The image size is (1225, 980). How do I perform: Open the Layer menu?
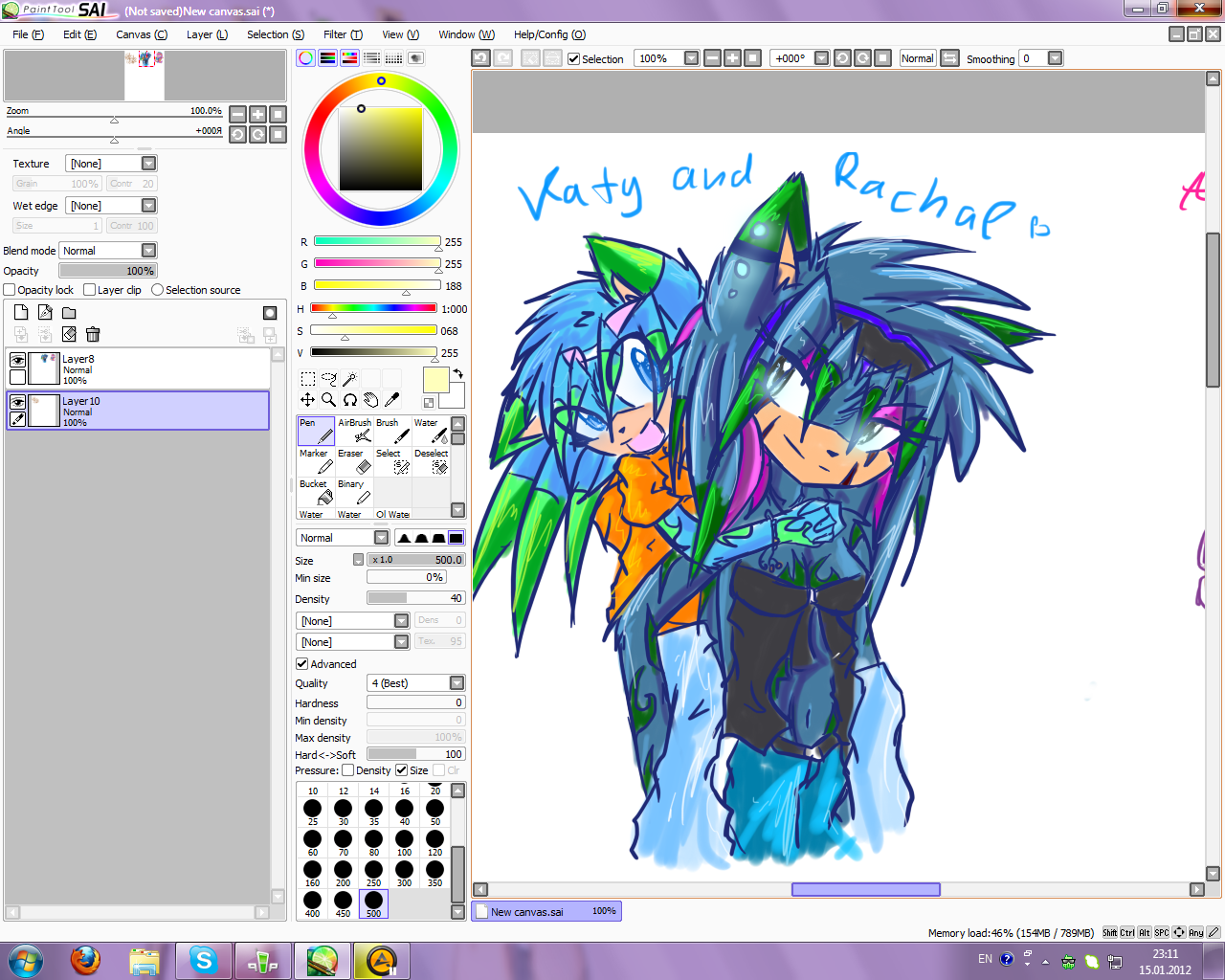pyautogui.click(x=207, y=34)
